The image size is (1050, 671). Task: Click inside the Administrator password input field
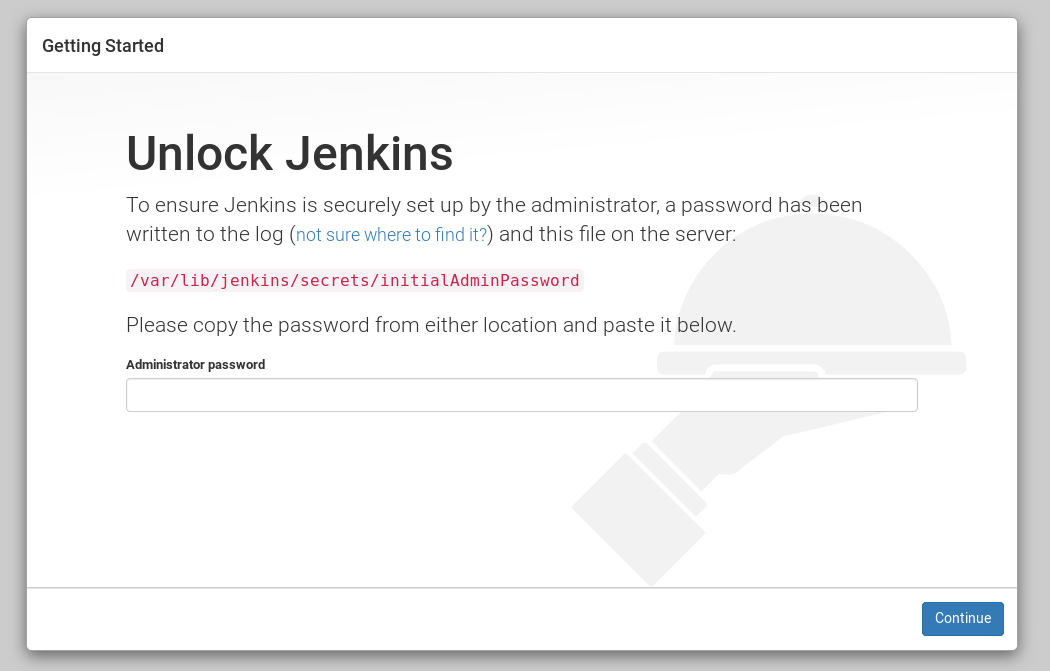tap(520, 394)
